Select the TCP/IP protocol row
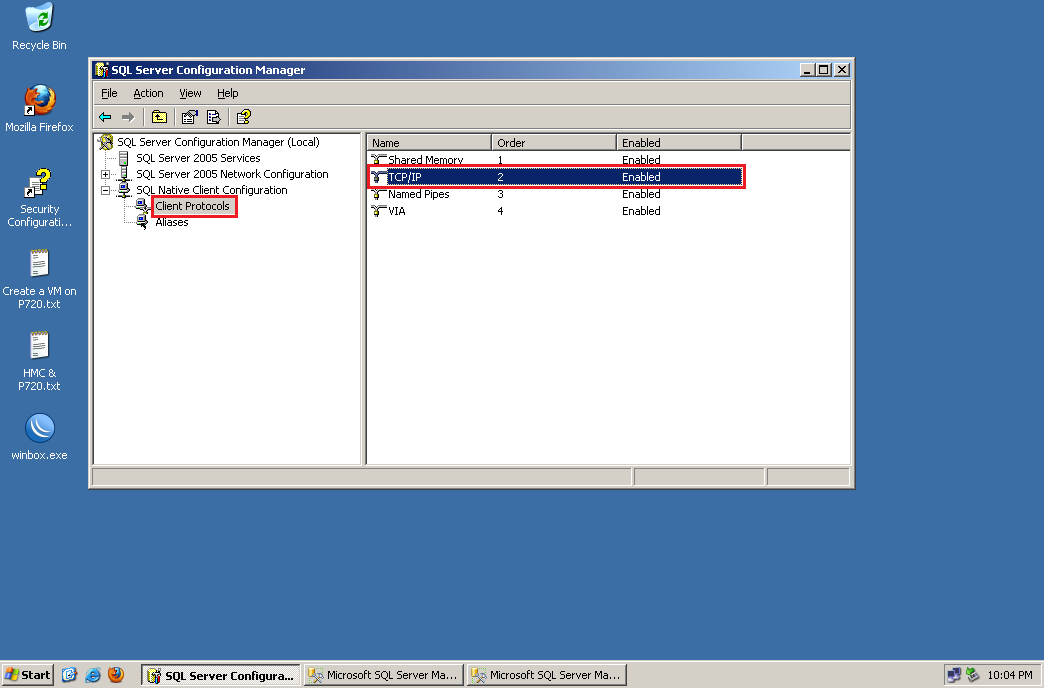 tap(556, 176)
